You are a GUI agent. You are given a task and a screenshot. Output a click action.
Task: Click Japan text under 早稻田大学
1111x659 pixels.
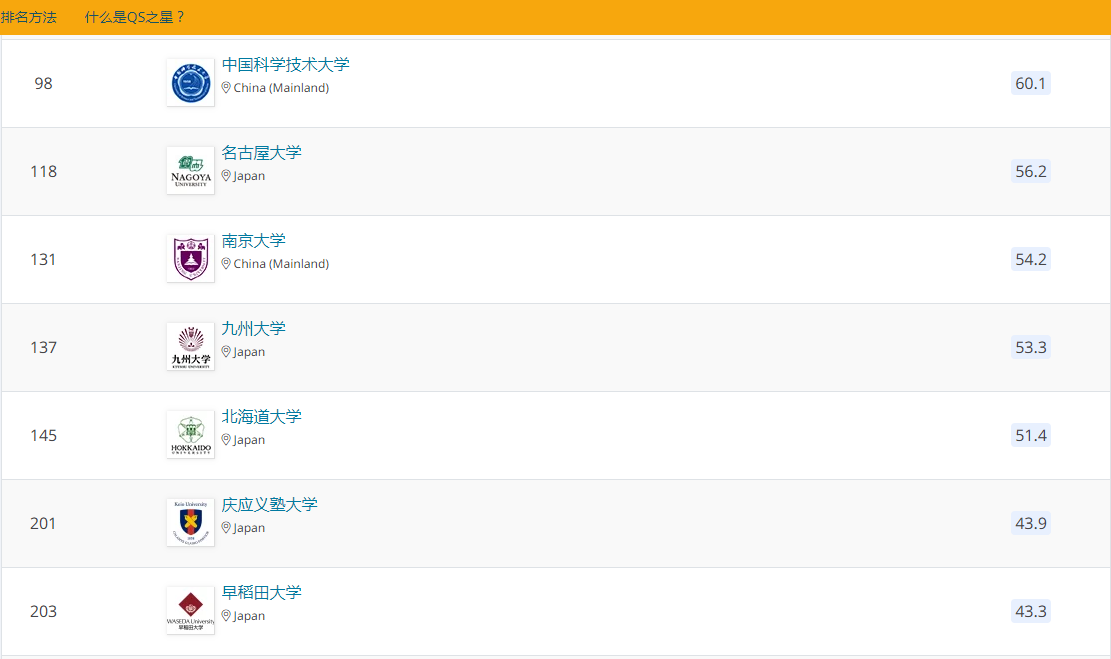pos(249,615)
